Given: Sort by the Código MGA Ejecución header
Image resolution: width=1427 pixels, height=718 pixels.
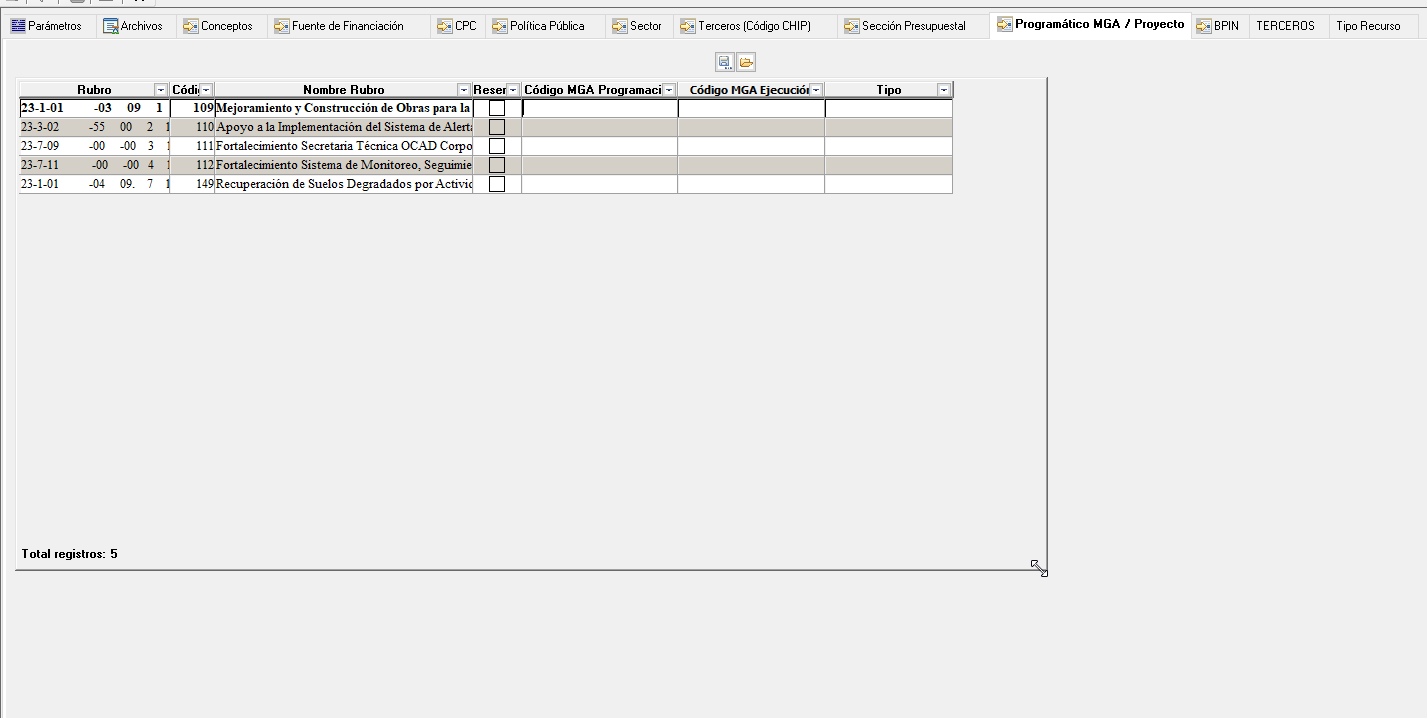Looking at the screenshot, I should click(748, 90).
